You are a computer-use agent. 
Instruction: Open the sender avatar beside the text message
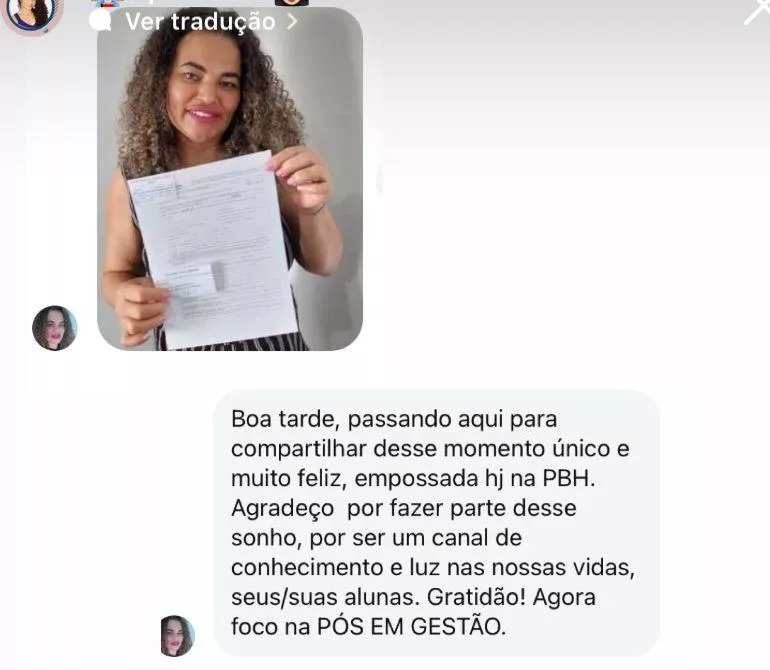pyautogui.click(x=177, y=636)
